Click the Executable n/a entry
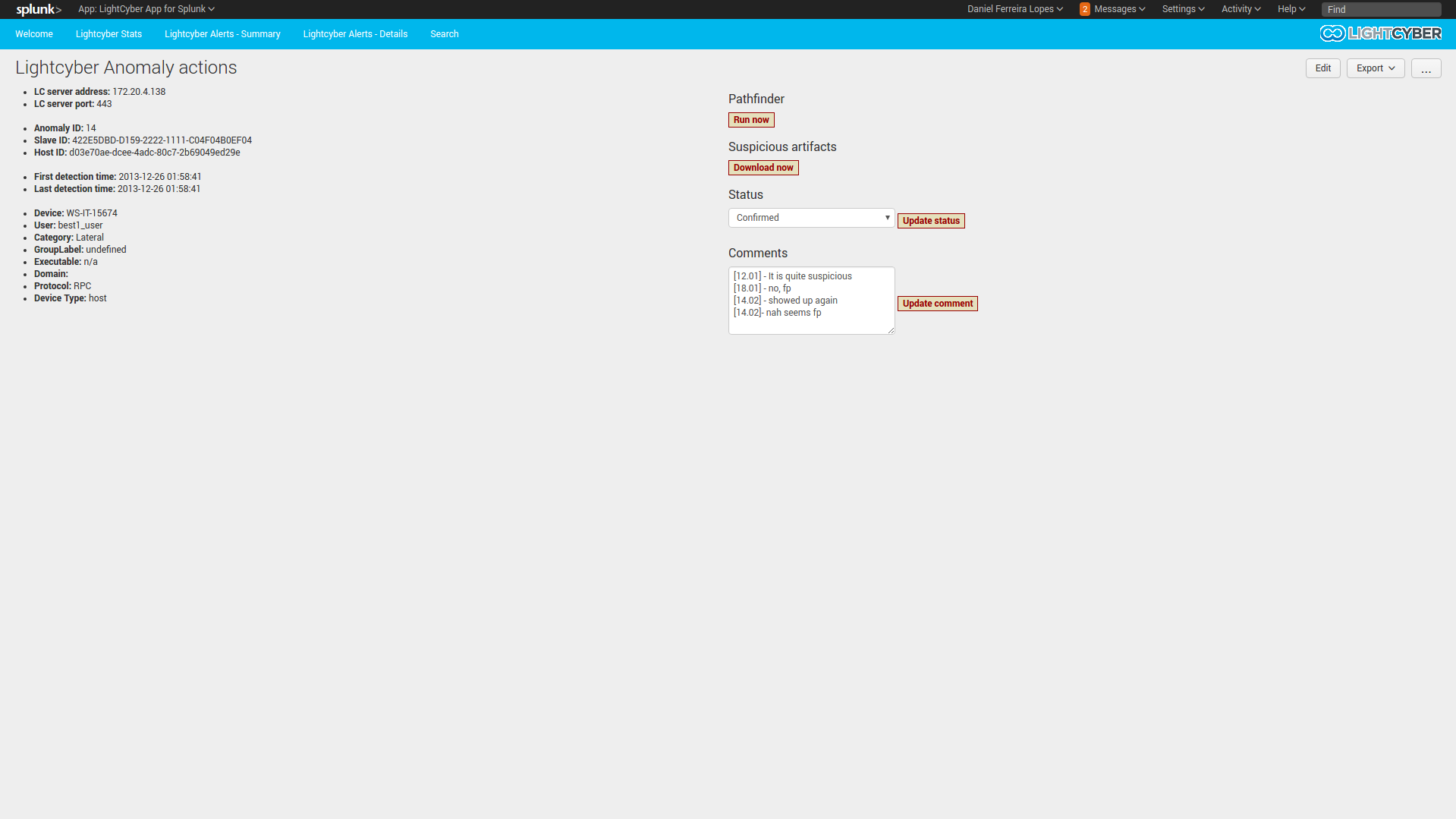 click(x=66, y=262)
